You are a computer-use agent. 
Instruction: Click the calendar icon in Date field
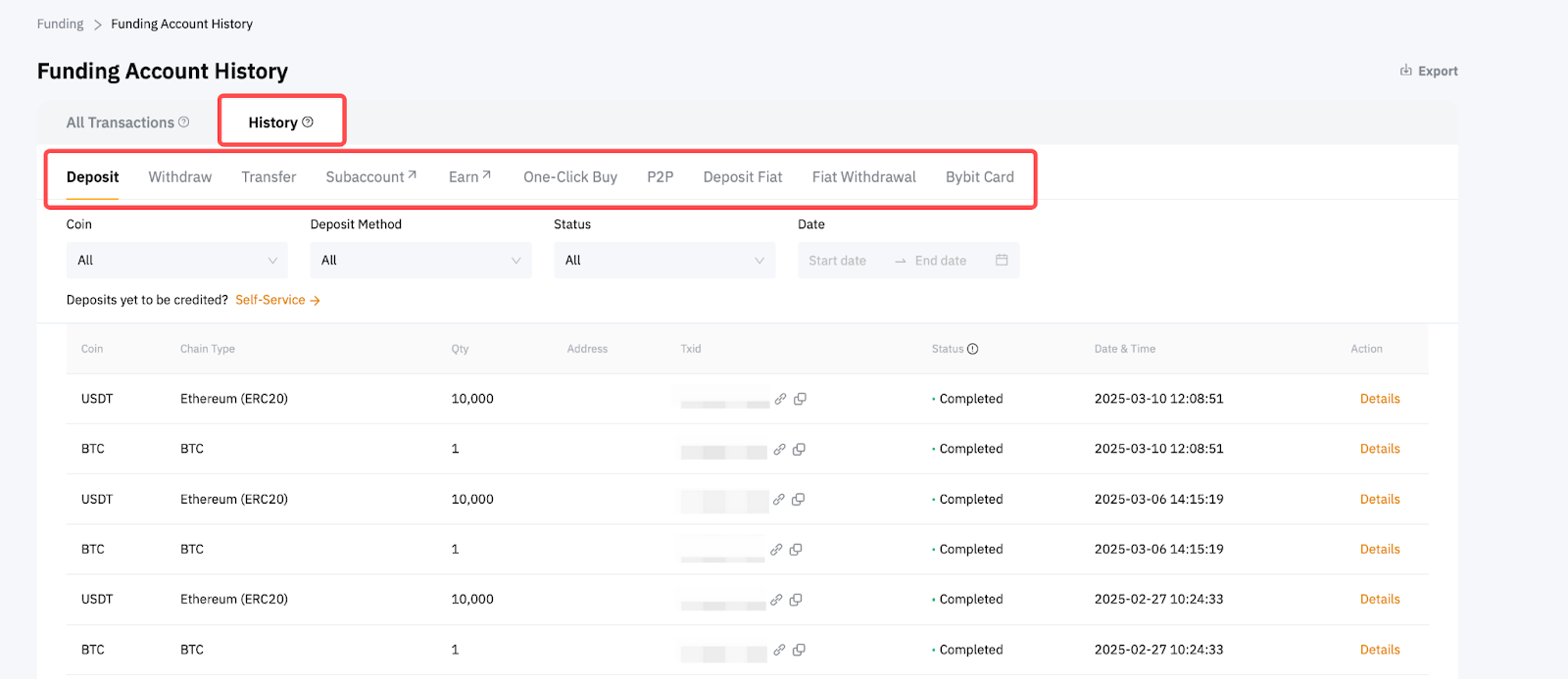(x=1002, y=261)
